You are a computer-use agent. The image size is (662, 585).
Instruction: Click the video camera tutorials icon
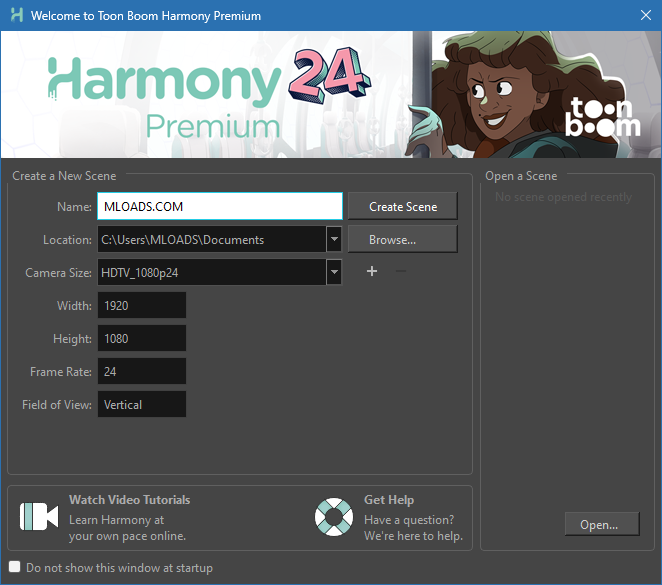[x=39, y=516]
